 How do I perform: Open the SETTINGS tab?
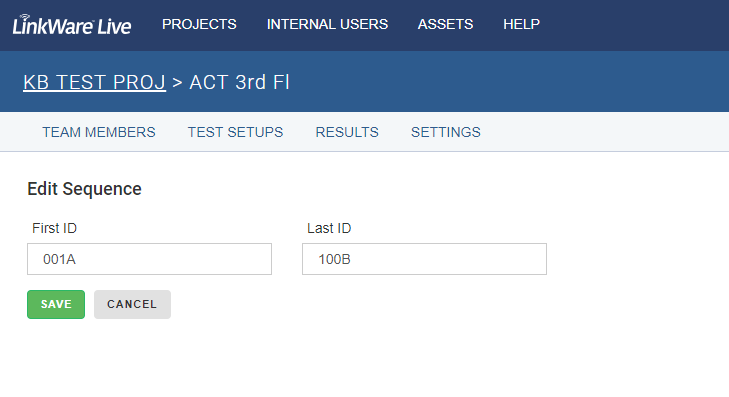pyautogui.click(x=445, y=132)
